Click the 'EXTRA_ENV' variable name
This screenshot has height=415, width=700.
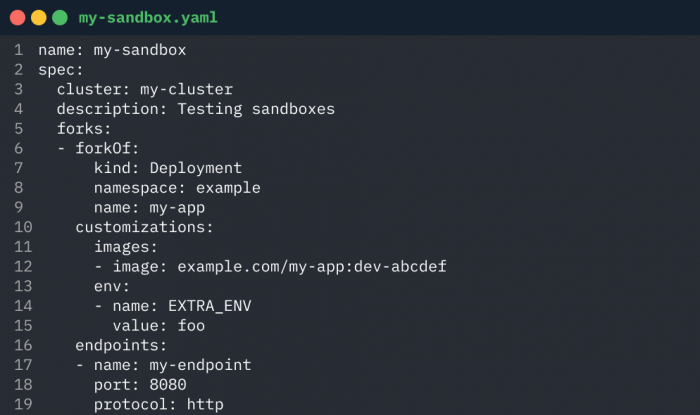pos(210,306)
